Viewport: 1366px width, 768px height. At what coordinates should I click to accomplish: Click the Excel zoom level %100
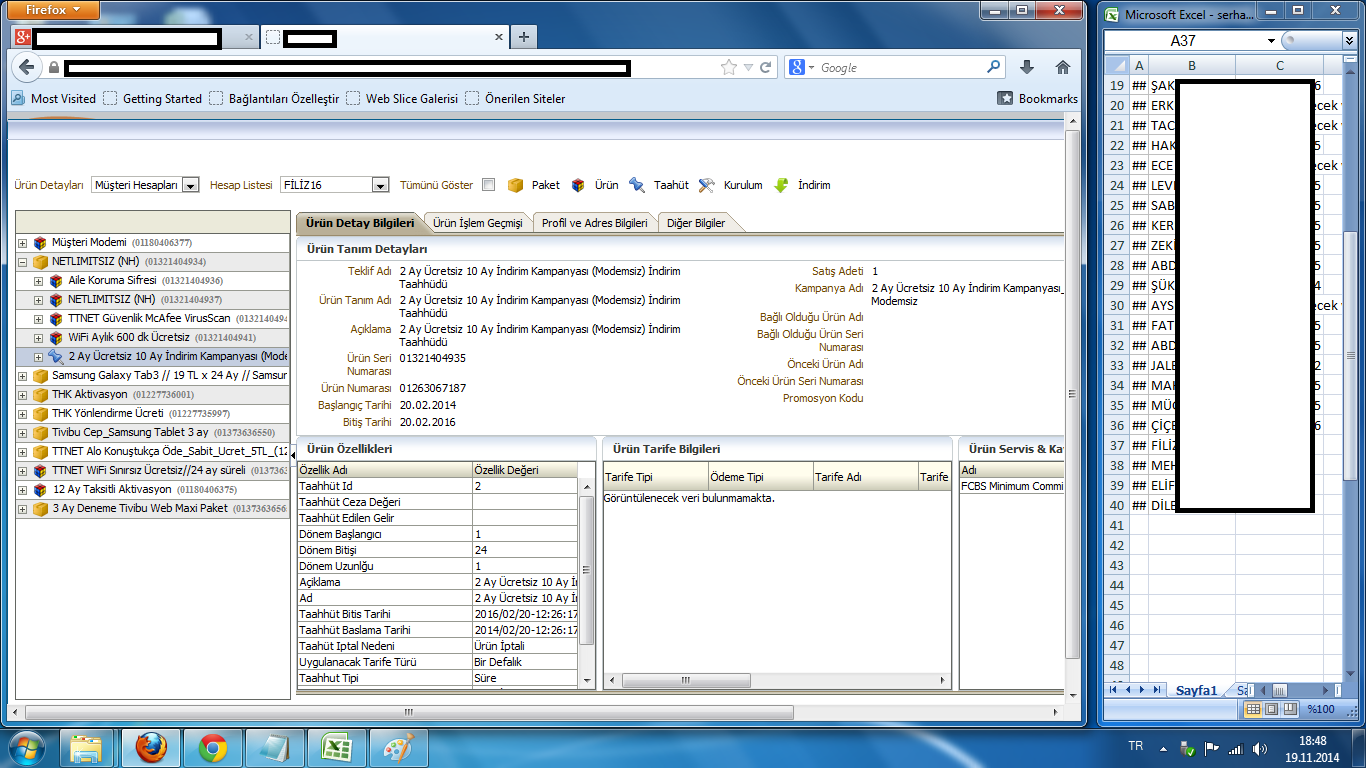click(x=1321, y=710)
